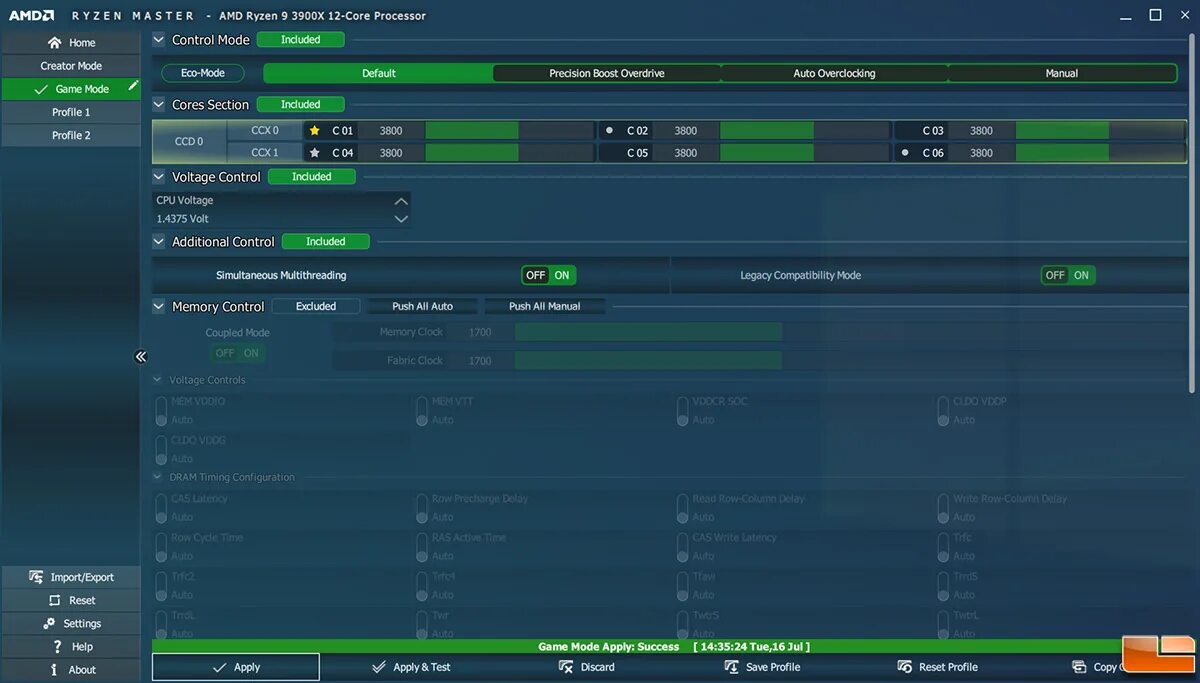Collapse the Memory Control chevron
Viewport: 1200px width, 683px height.
click(158, 306)
